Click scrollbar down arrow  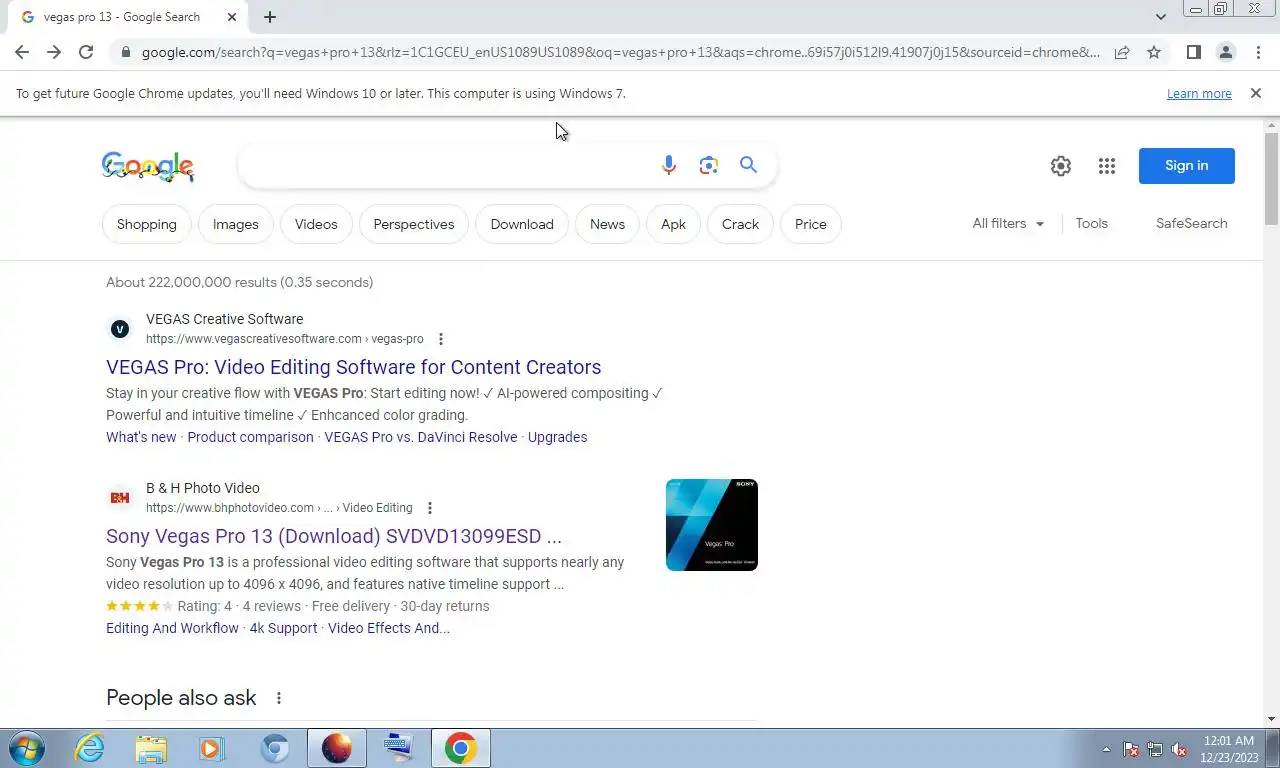[1271, 719]
